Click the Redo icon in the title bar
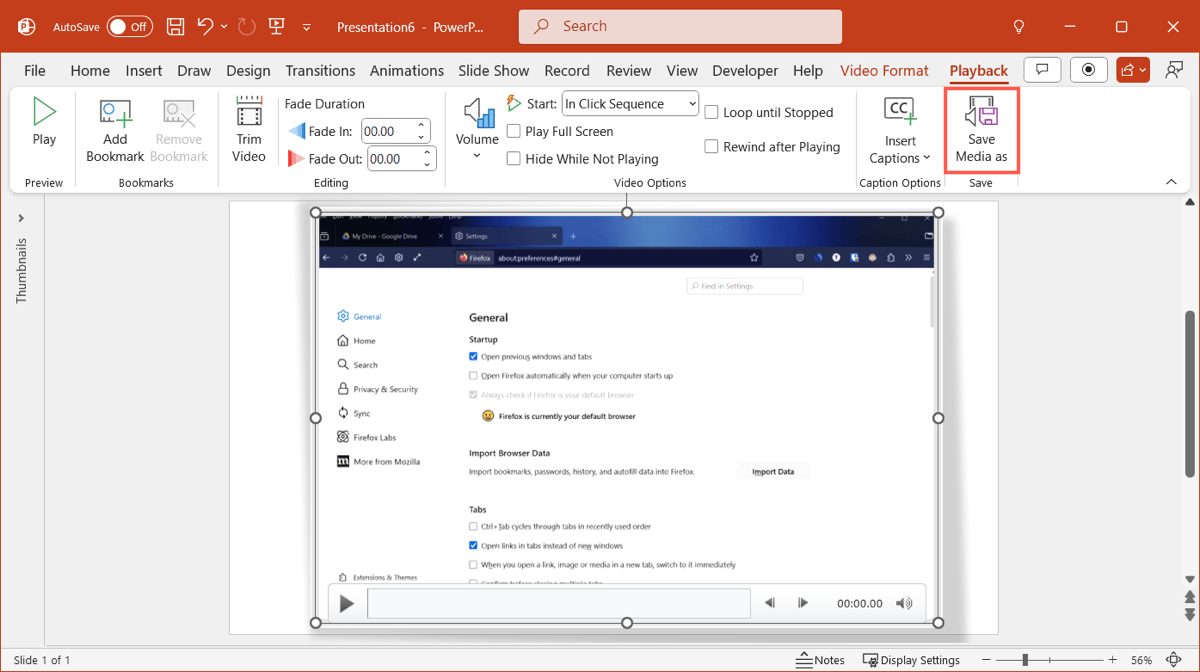The width and height of the screenshot is (1200, 672). [247, 27]
